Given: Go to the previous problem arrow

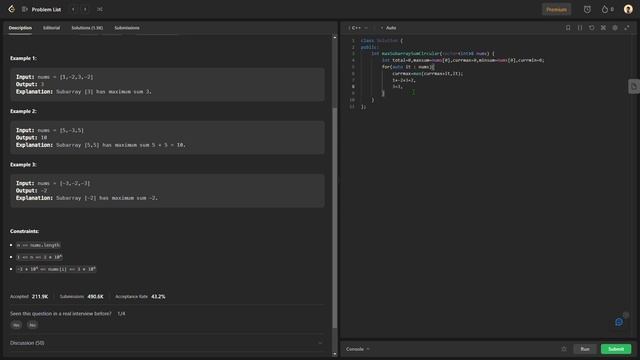Looking at the screenshot, I should point(73,9).
